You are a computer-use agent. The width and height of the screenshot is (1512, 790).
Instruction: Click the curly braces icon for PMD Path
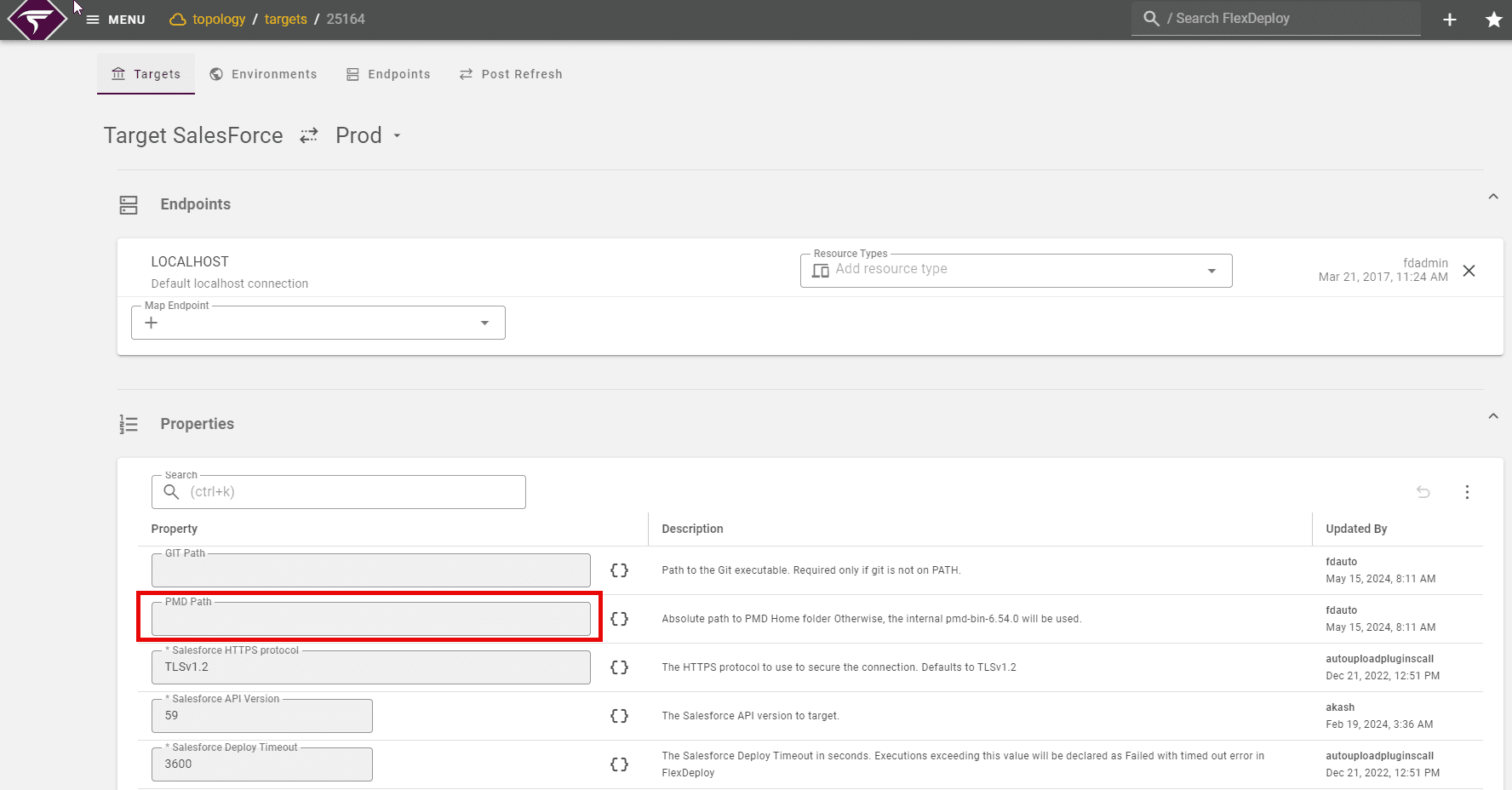point(620,619)
